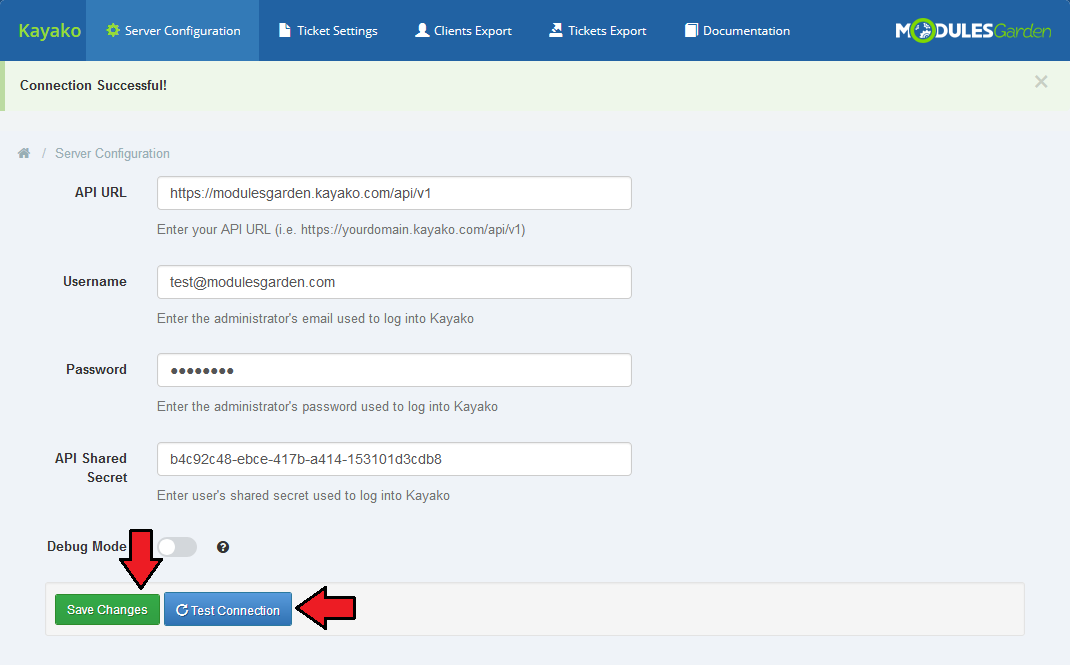This screenshot has width=1070, height=665.
Task: Click the ModulesGarden logo
Action: (x=973, y=31)
